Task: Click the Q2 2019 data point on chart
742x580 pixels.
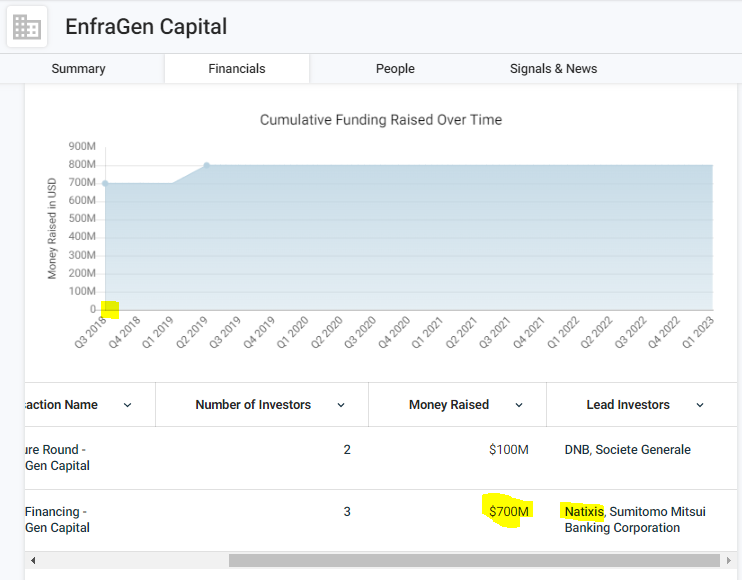Action: (207, 165)
